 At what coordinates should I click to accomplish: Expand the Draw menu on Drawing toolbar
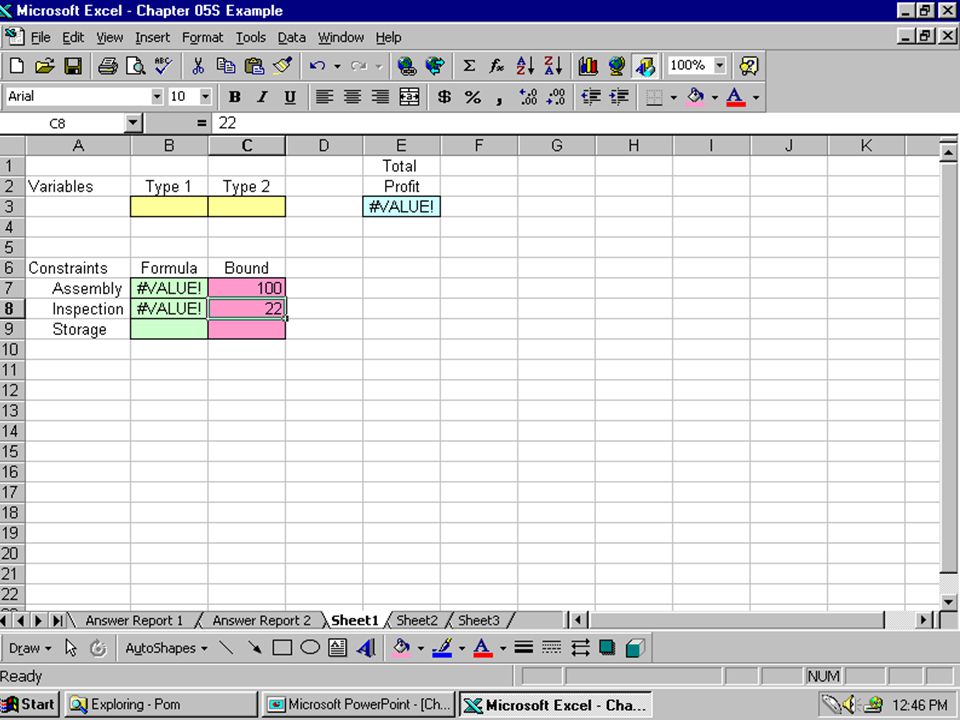coord(29,648)
